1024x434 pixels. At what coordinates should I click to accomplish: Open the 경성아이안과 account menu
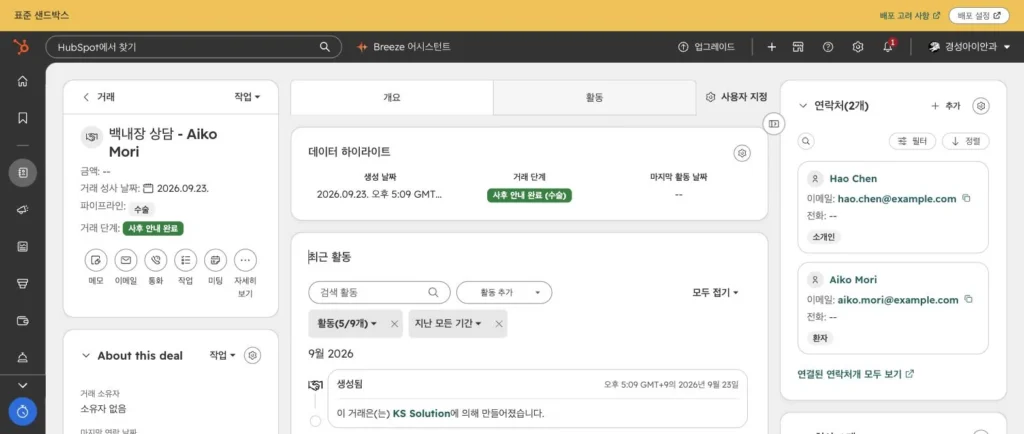pos(969,47)
